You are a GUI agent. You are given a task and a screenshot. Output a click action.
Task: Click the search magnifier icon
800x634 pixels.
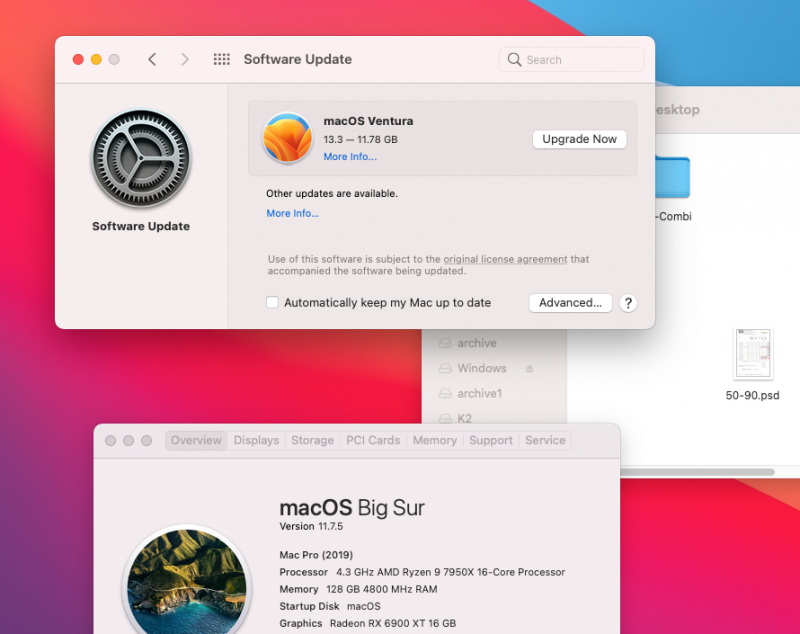click(x=514, y=60)
